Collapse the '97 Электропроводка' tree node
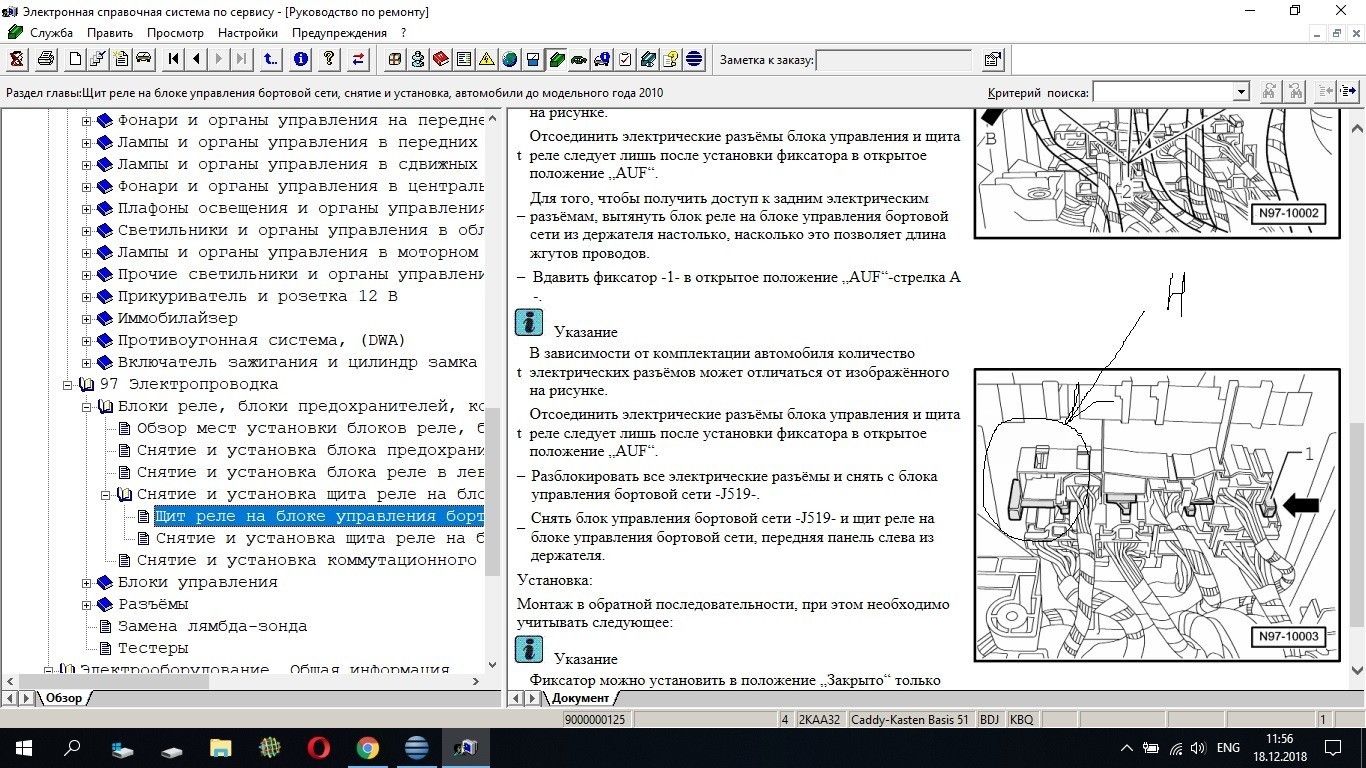This screenshot has width=1366, height=768. 68,384
